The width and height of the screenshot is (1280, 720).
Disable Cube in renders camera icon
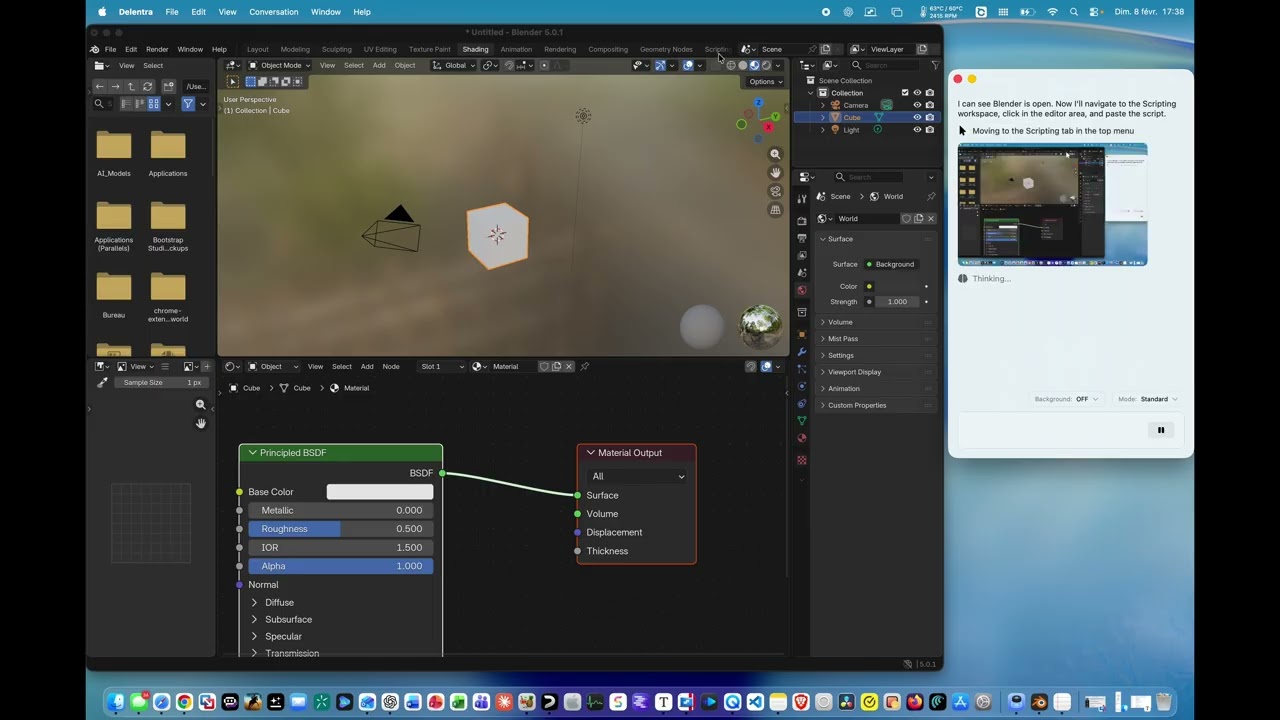929,117
